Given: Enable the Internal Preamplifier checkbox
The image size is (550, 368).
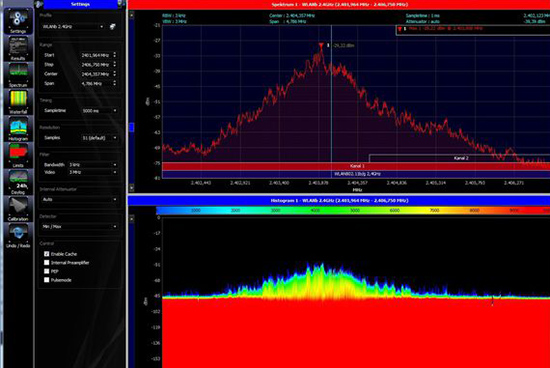Looking at the screenshot, I should click(x=47, y=262).
